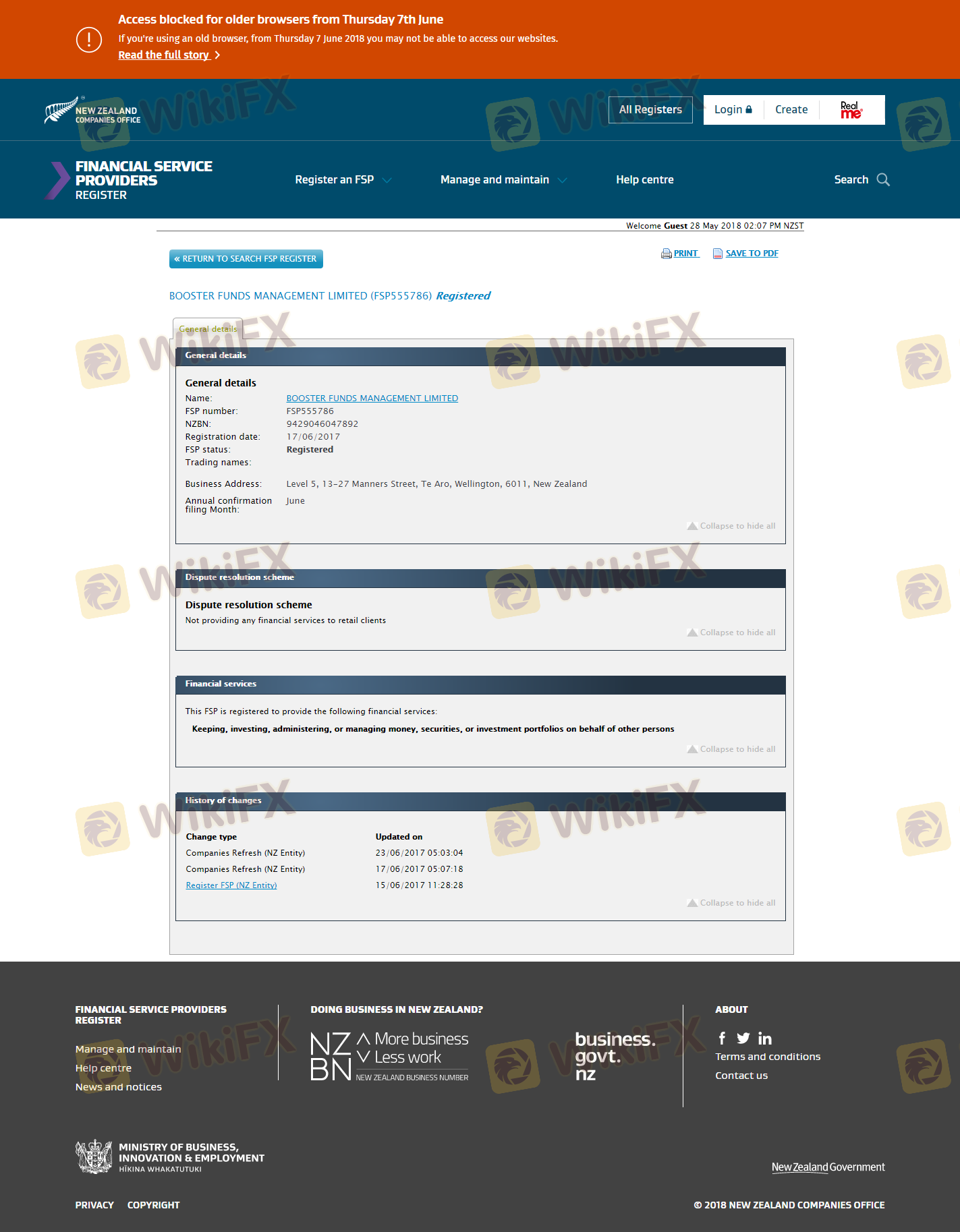Click the PDF document icon
This screenshot has height=1232, width=960.
pyautogui.click(x=718, y=254)
